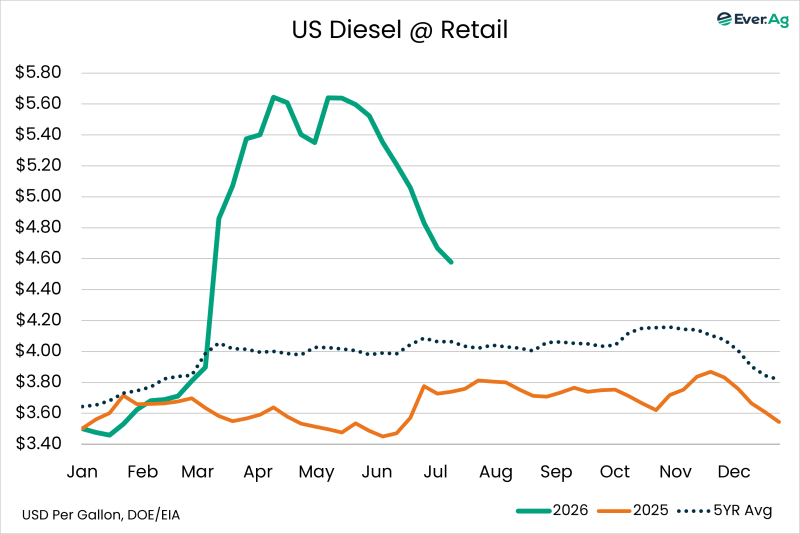
Task: Select the 2026 legend entry
Action: click(552, 510)
